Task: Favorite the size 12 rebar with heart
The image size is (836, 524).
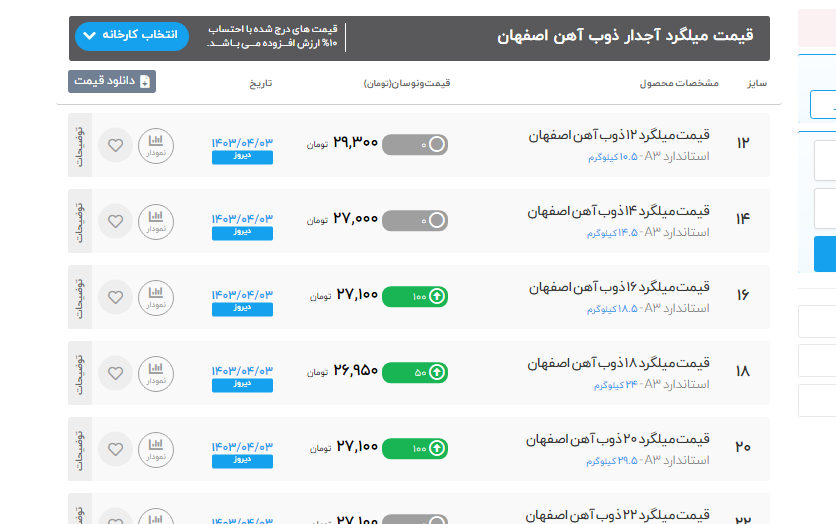Action: (x=115, y=146)
